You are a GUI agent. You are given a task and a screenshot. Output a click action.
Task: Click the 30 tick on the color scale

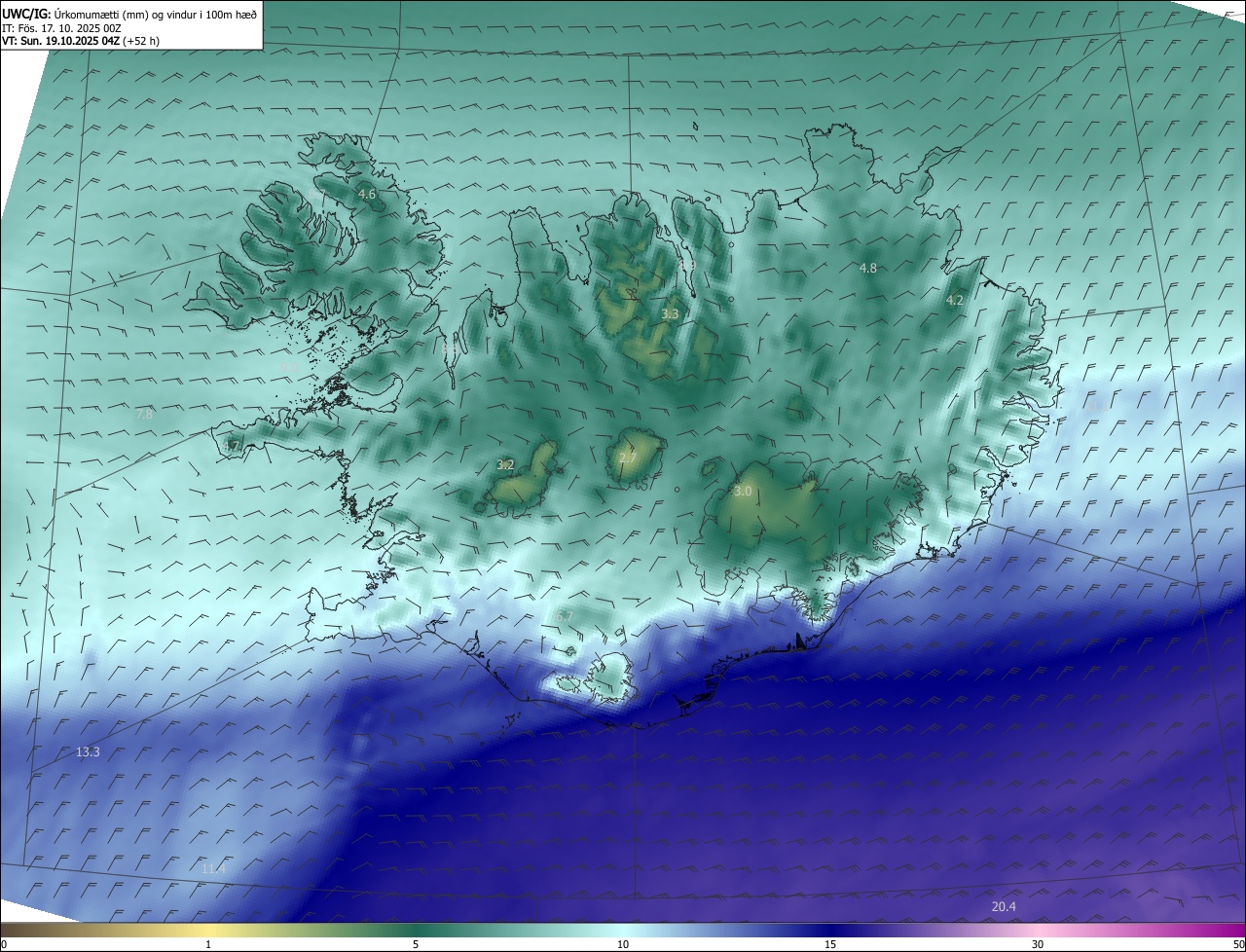(1038, 945)
